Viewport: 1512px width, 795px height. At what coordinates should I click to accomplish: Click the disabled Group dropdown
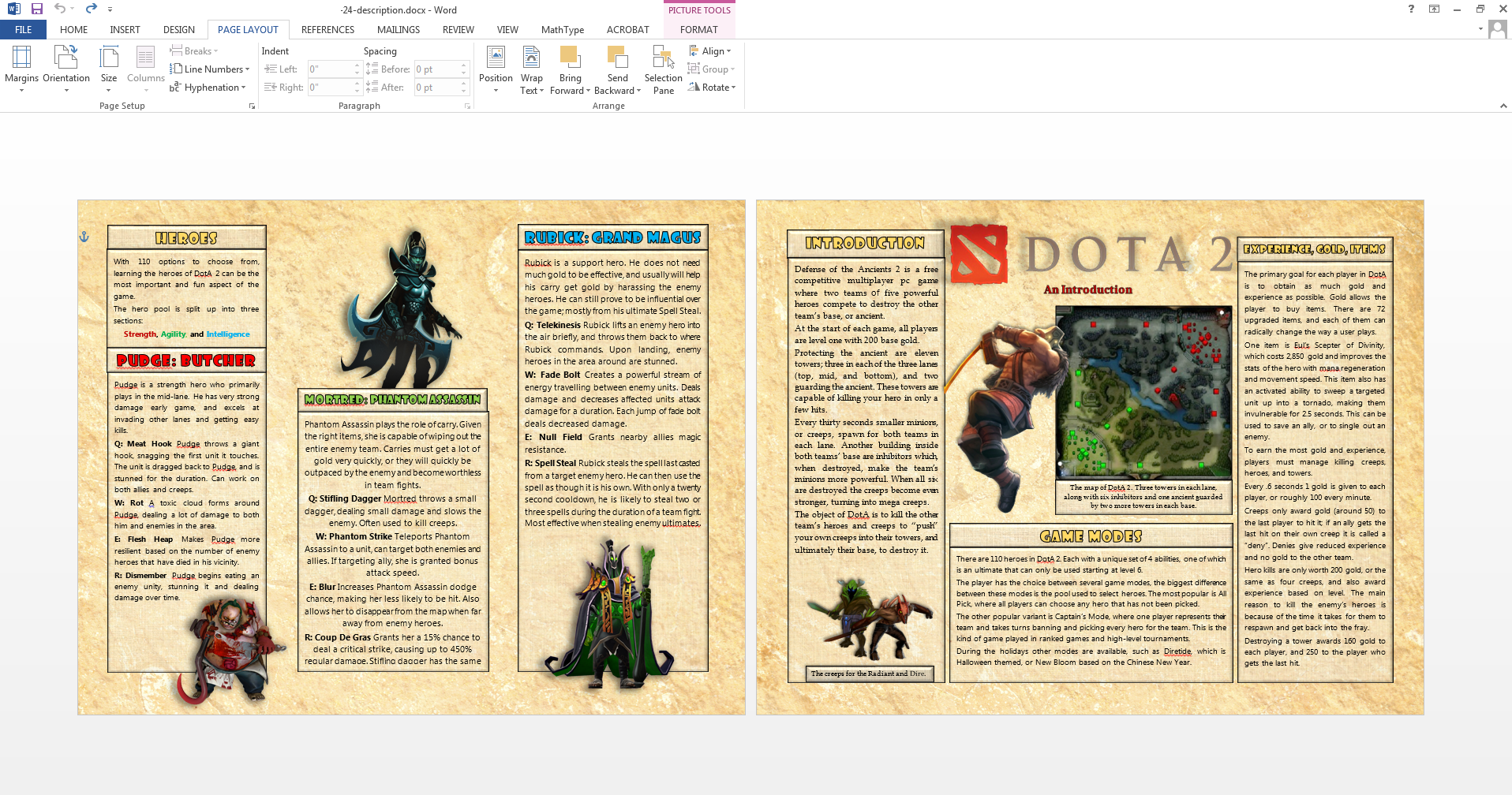click(x=711, y=69)
